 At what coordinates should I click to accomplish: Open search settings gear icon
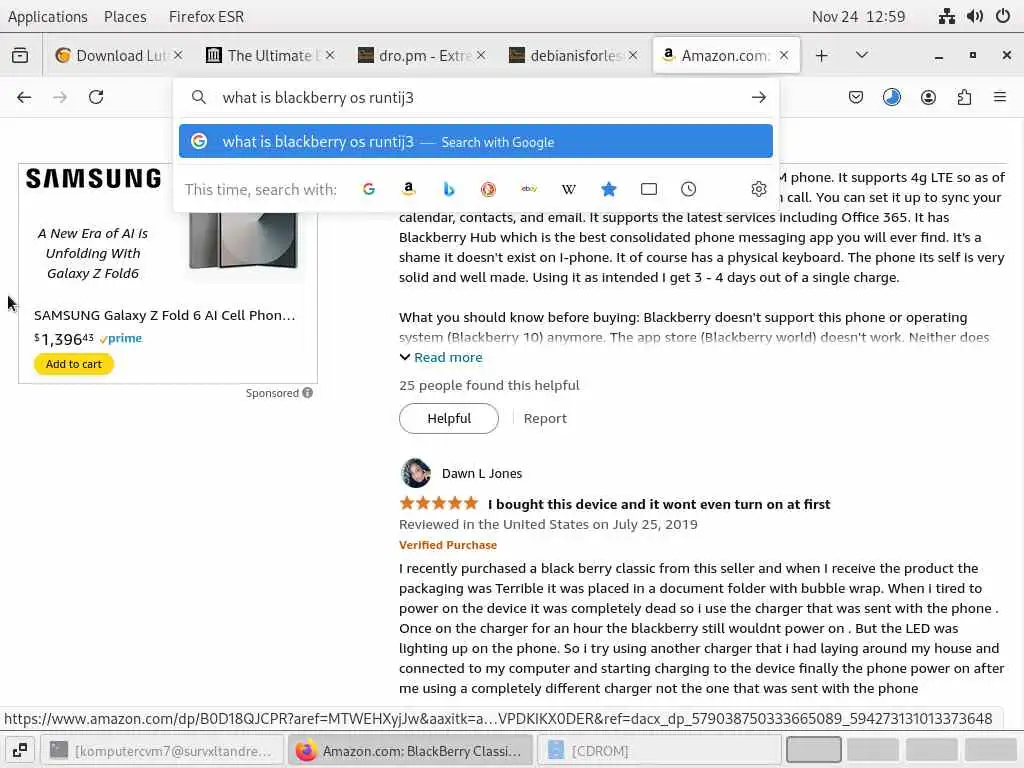tap(758, 189)
